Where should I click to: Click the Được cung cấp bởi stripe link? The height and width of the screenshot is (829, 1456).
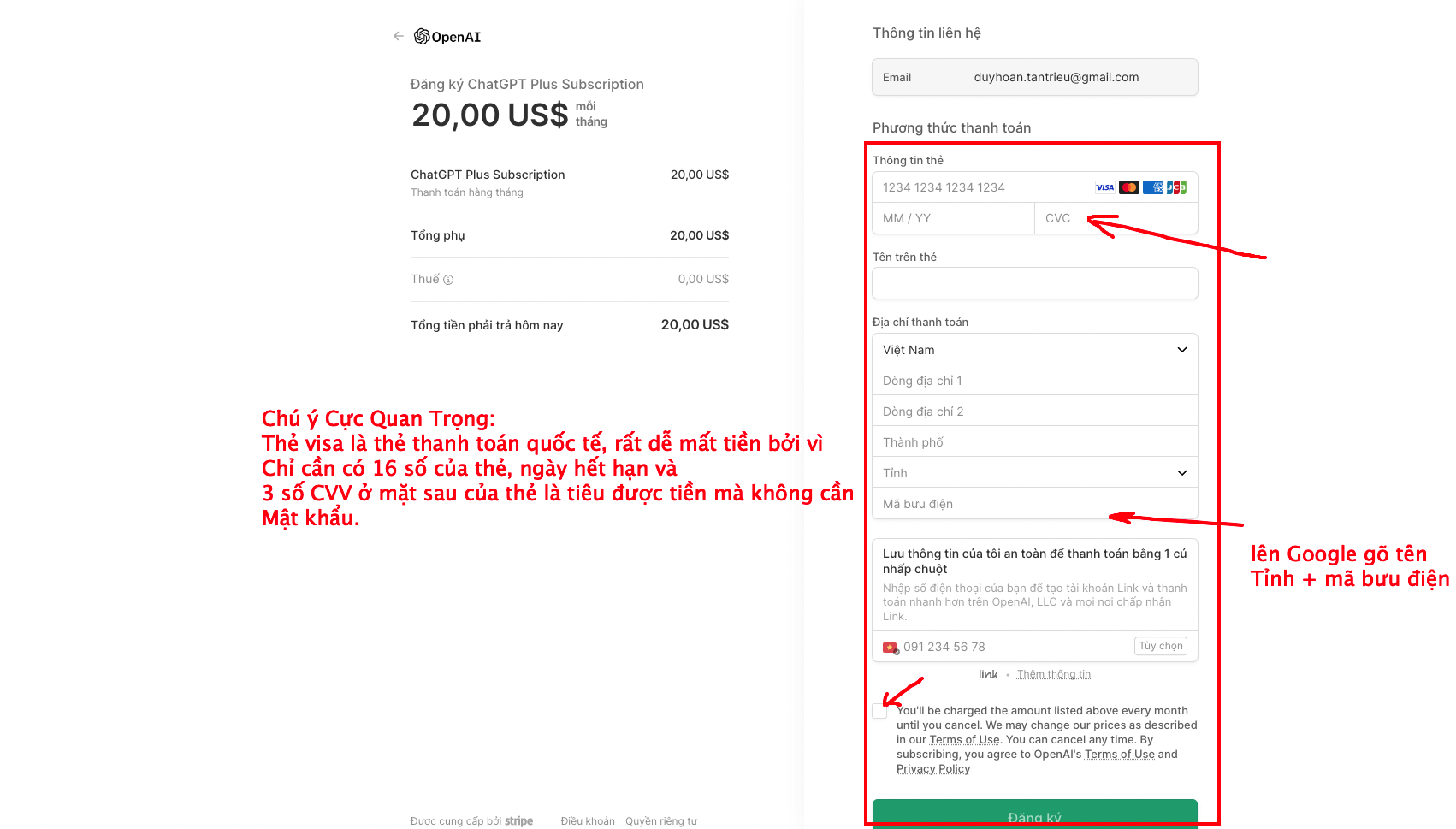click(x=471, y=821)
